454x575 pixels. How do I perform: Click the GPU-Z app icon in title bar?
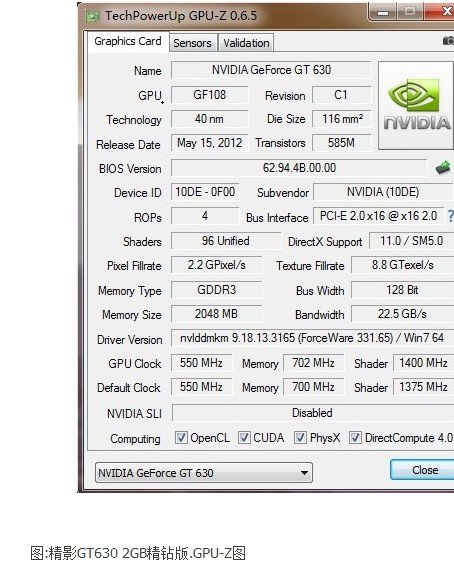point(92,16)
